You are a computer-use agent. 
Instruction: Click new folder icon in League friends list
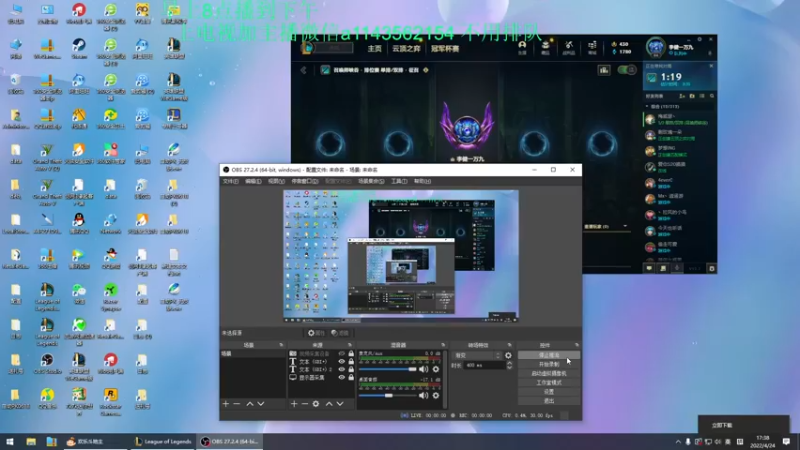[692, 96]
